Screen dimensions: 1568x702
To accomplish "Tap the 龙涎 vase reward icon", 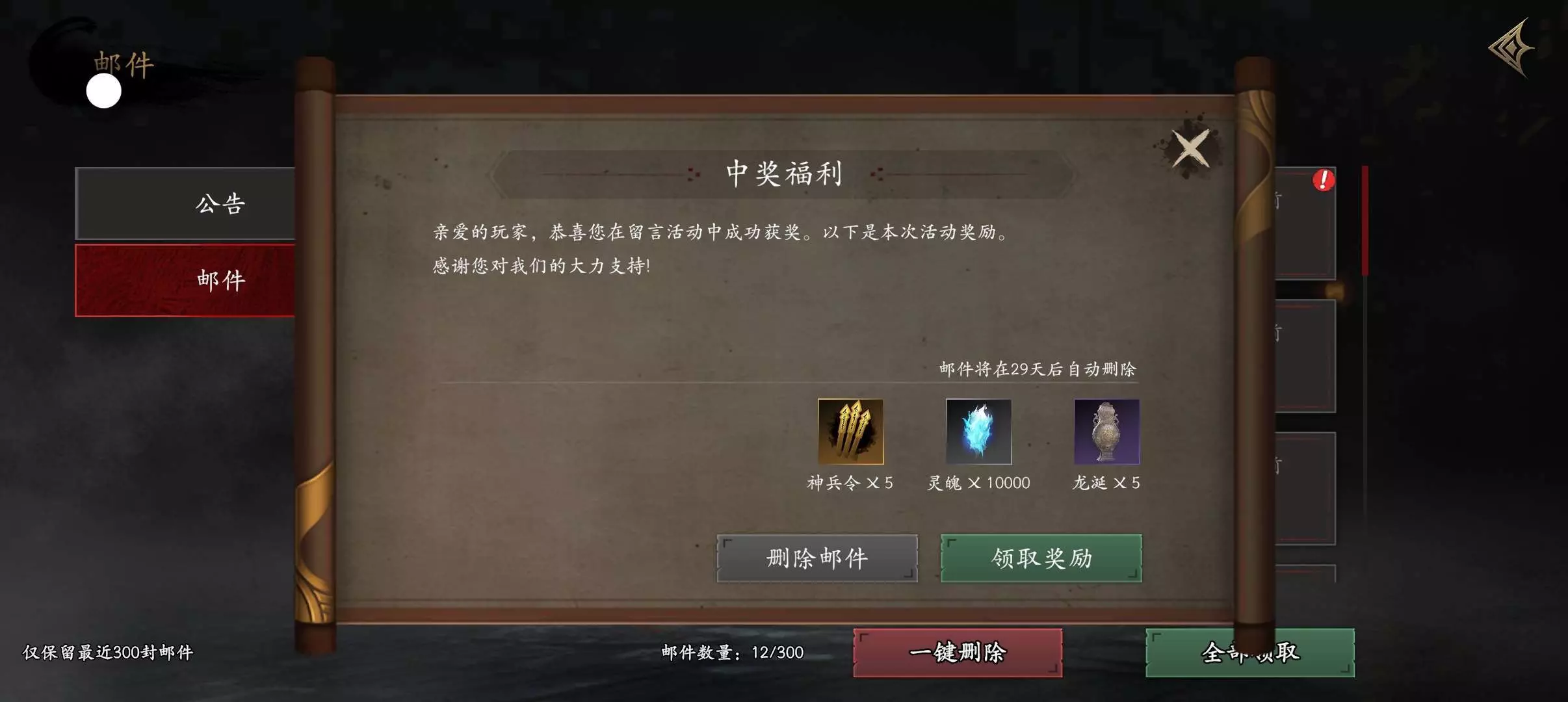I will [1106, 432].
